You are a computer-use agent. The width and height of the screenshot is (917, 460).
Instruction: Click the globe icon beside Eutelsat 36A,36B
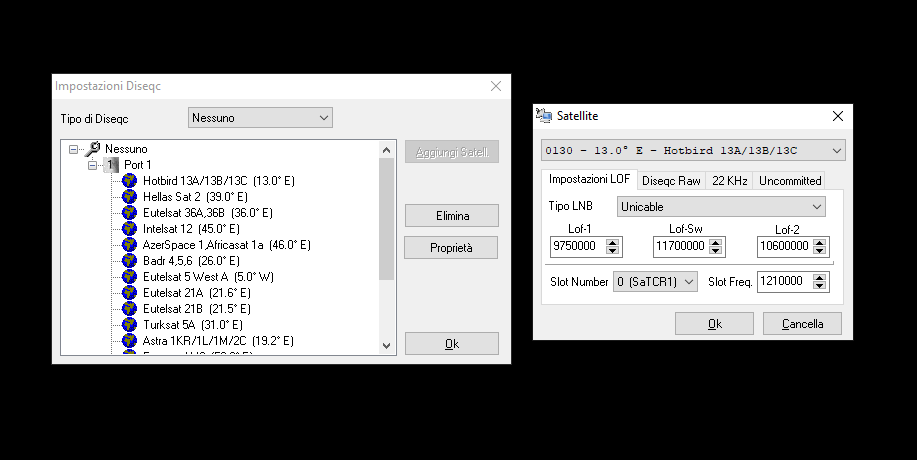pos(129,213)
